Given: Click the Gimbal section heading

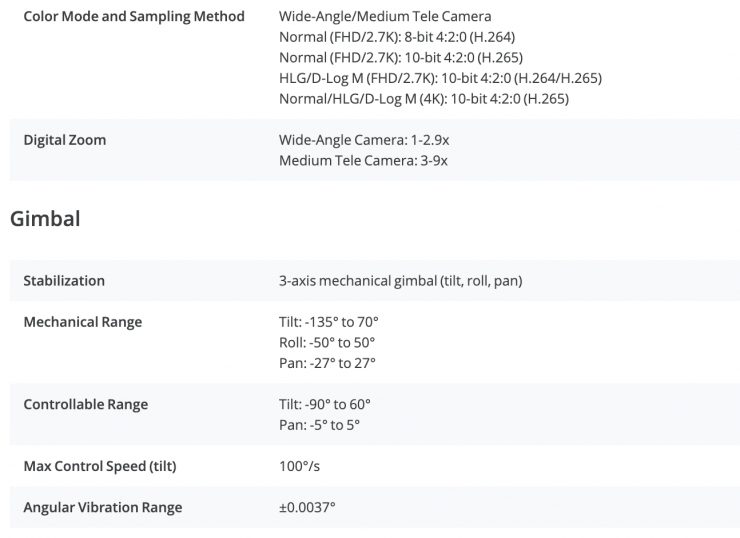Looking at the screenshot, I should click(45, 218).
